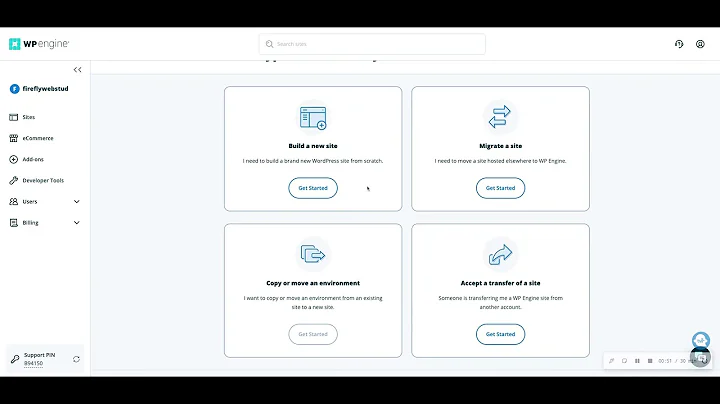This screenshot has height=404, width=720.
Task: Collapse the sidebar with the double-arrow icon
Action: point(77,70)
